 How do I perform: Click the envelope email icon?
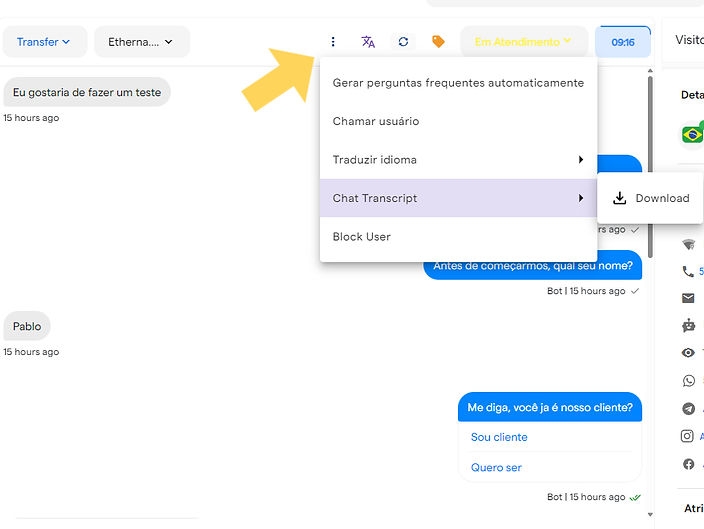coord(688,298)
